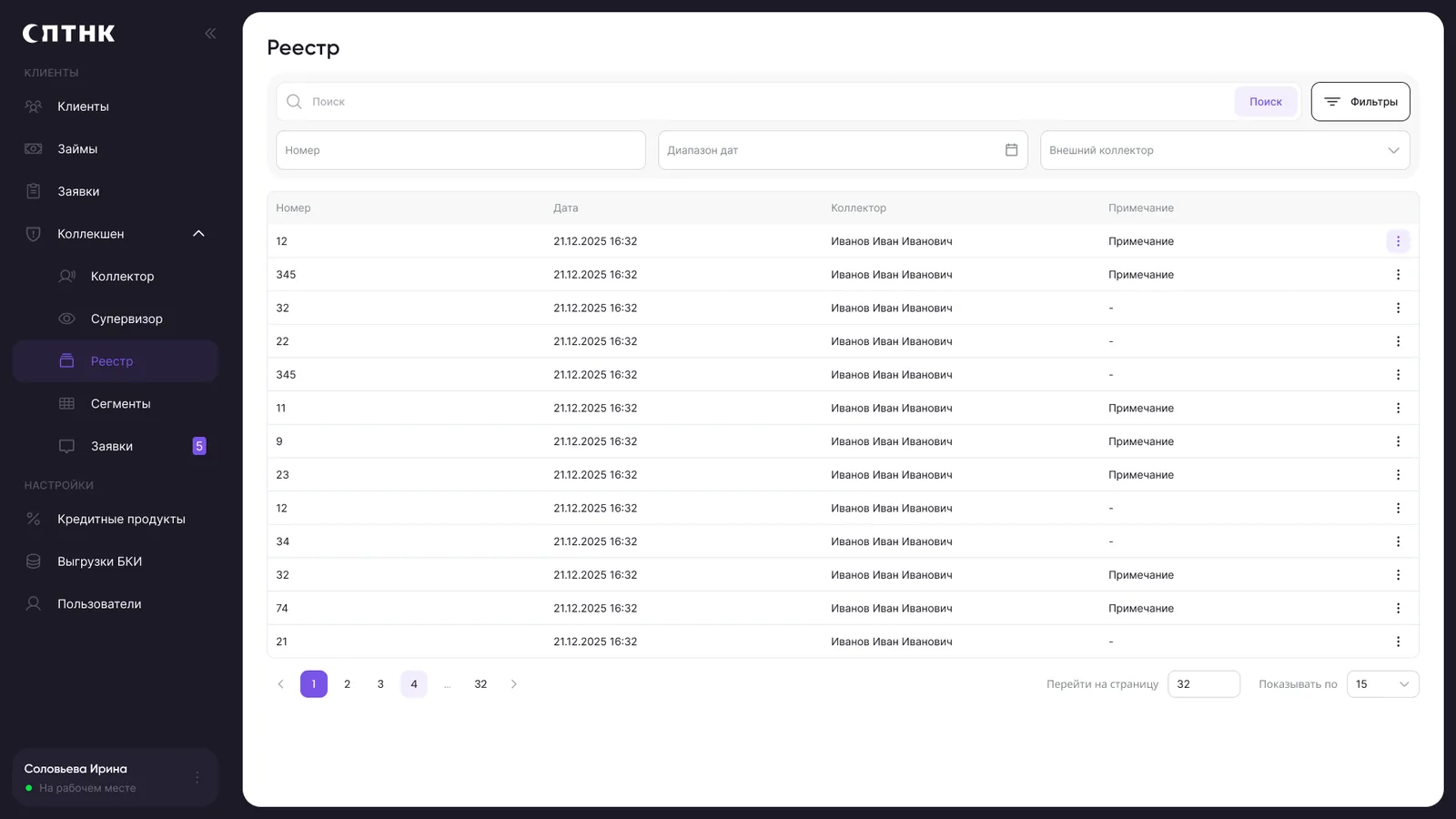
Task: Click the Перейти на страницу input
Action: tap(1203, 684)
